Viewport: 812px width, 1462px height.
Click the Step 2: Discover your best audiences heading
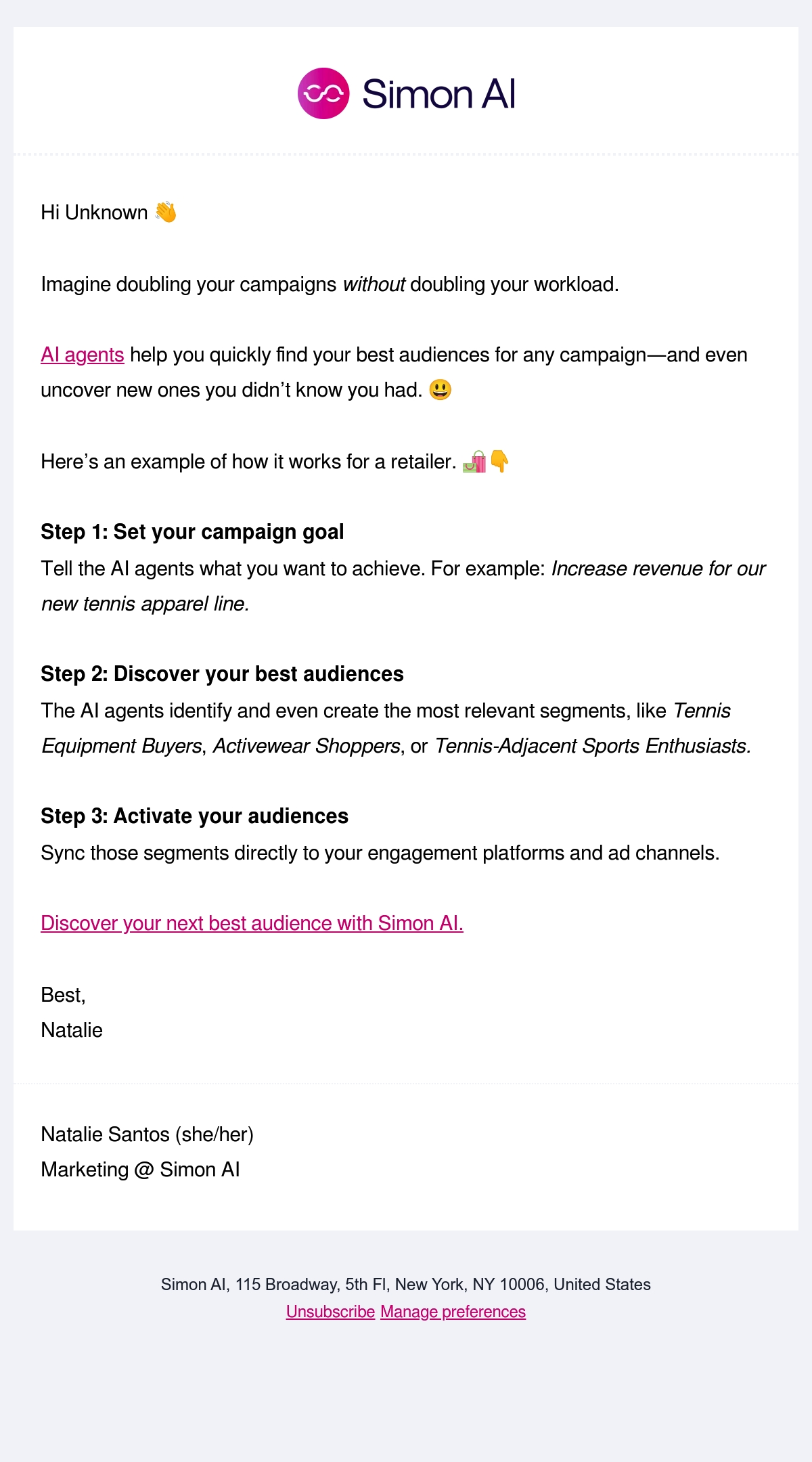click(222, 674)
